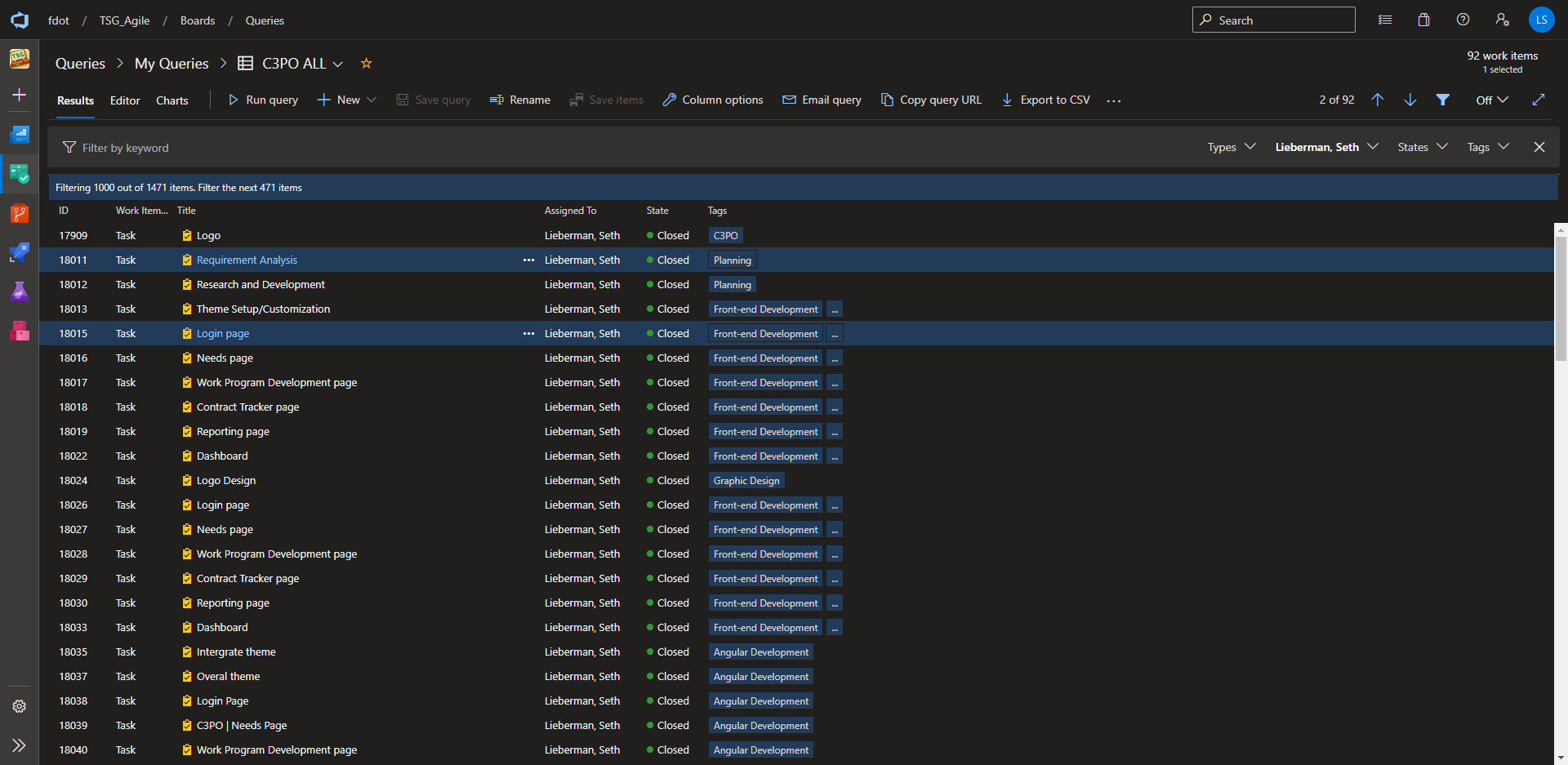The image size is (1568, 765).
Task: Enter full screen mode with expand icon
Action: pos(1538,100)
